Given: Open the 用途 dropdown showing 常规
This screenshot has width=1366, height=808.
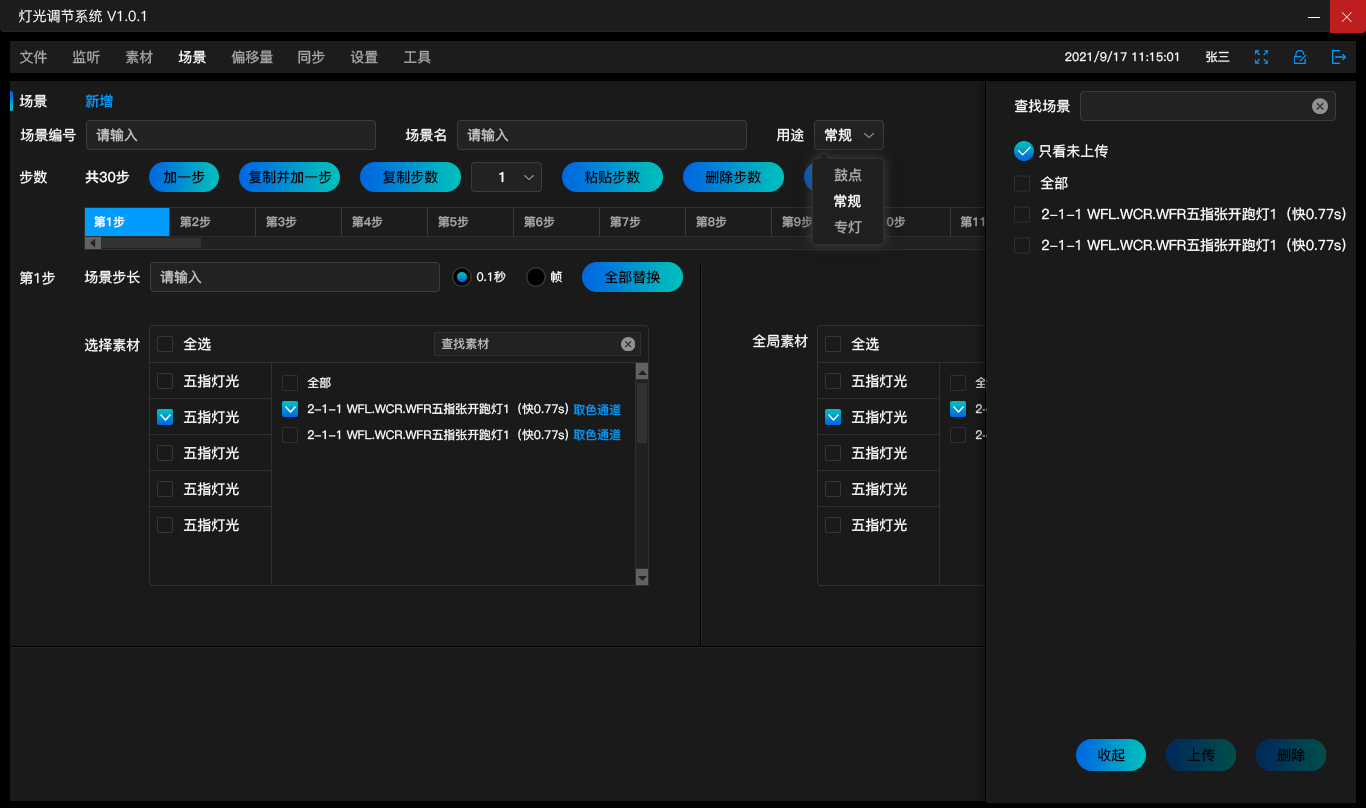Looking at the screenshot, I should (849, 135).
